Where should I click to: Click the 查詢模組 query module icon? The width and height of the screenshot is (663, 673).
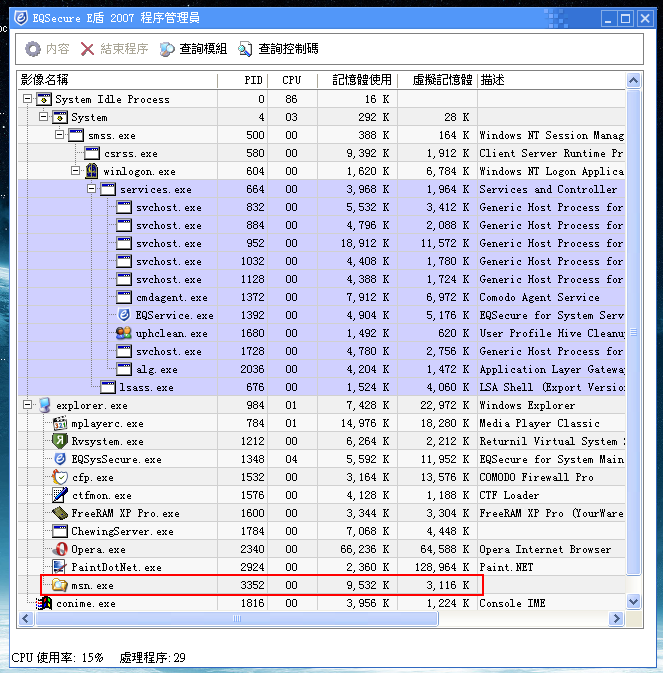pos(167,49)
